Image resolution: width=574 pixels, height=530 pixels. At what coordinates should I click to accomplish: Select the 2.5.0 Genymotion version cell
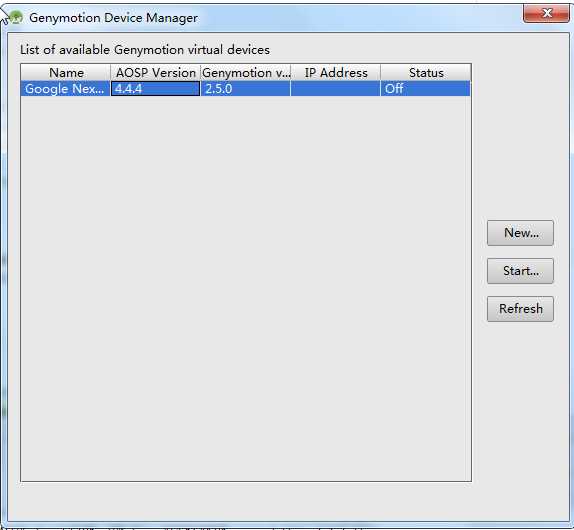[x=245, y=89]
